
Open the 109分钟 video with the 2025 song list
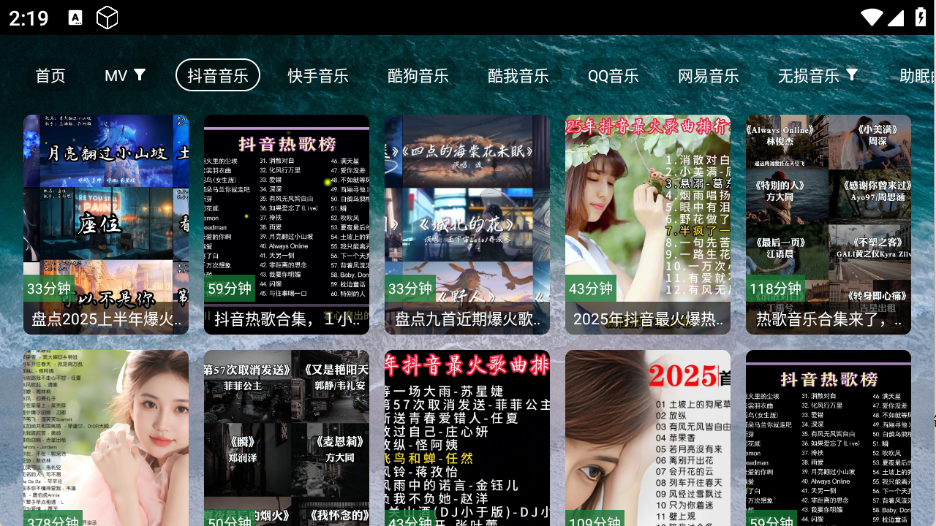coord(648,438)
